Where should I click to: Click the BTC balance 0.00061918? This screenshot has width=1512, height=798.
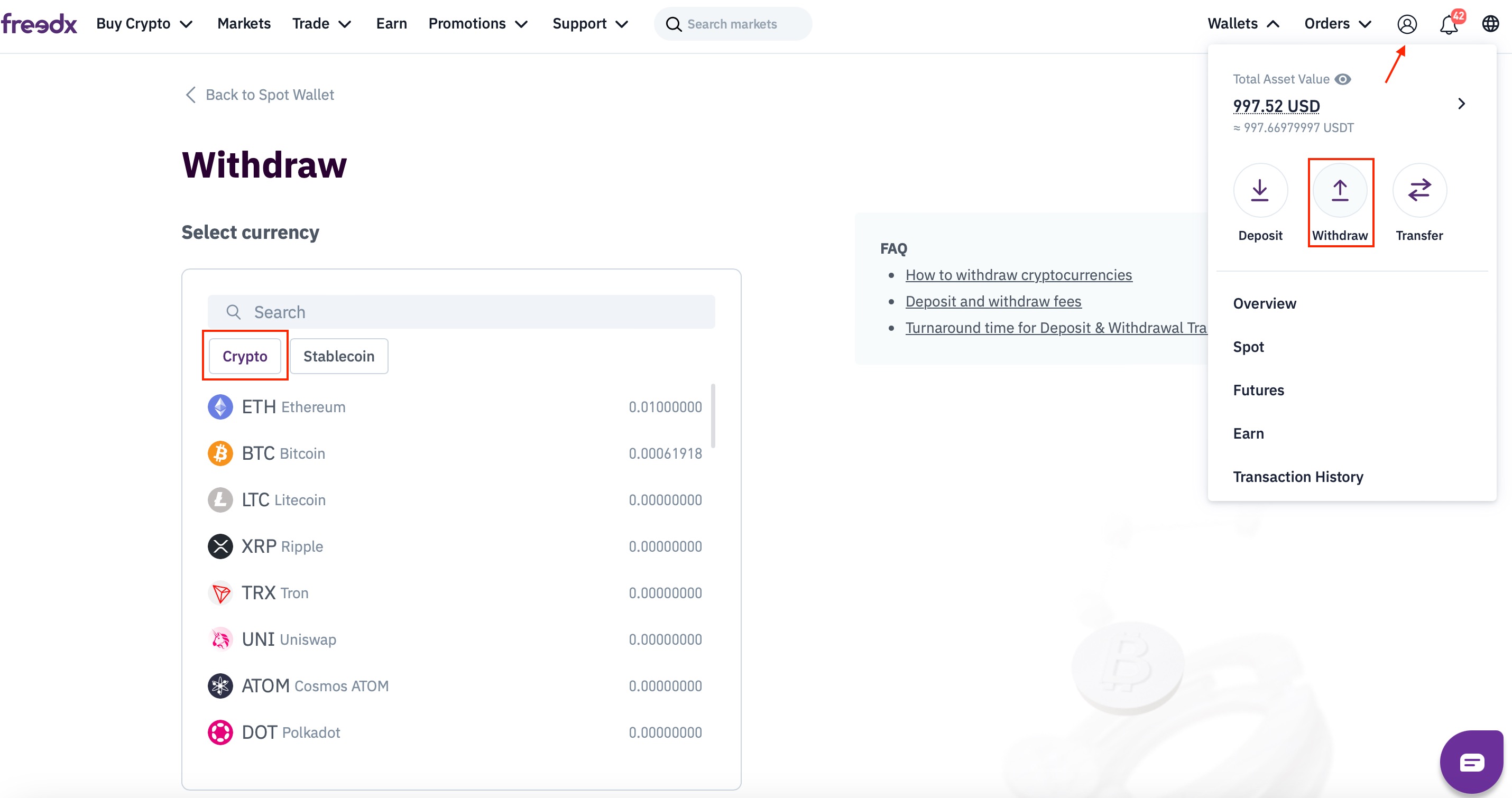665,453
